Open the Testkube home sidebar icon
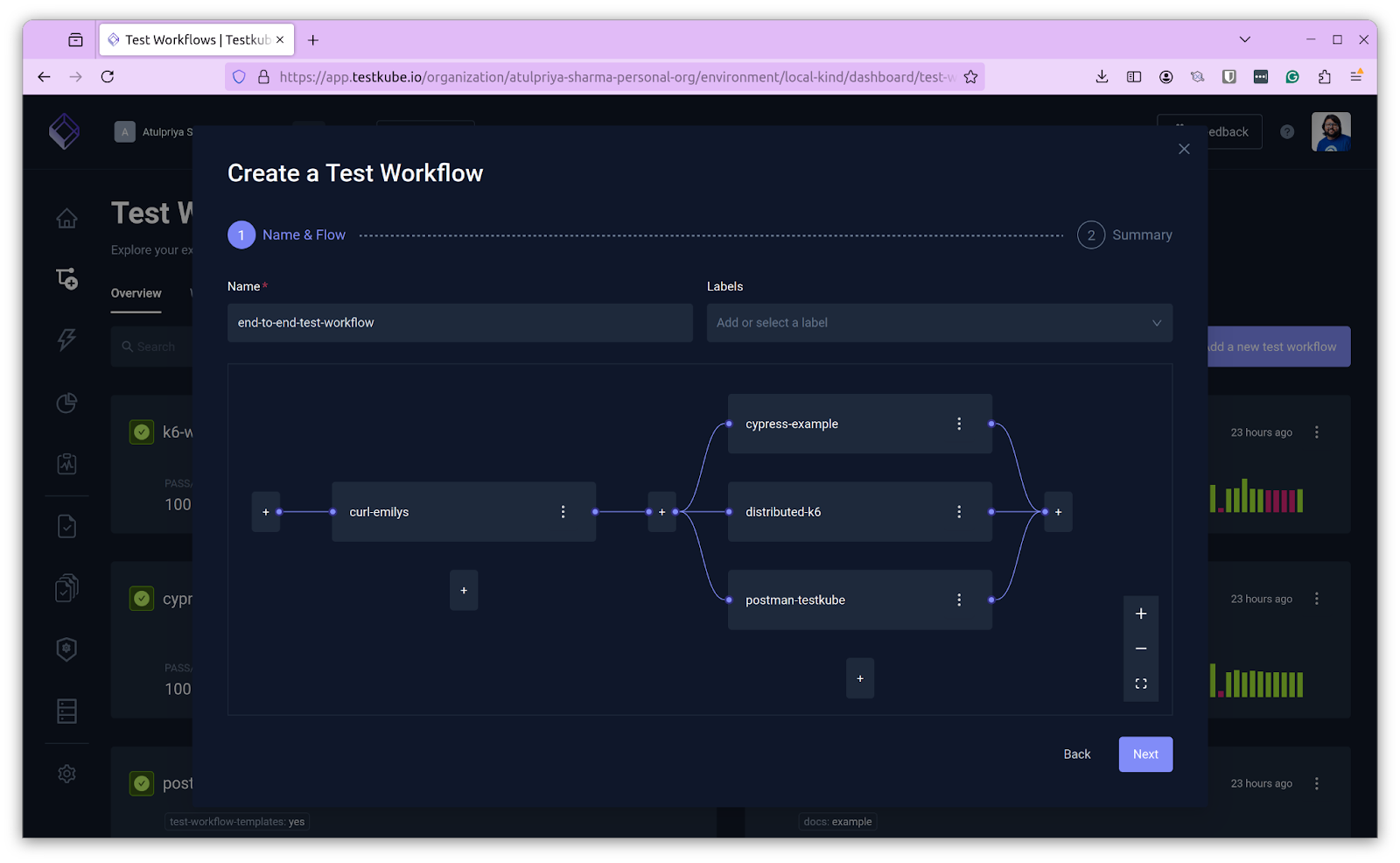Viewport: 1400px width, 863px height. tap(66, 218)
